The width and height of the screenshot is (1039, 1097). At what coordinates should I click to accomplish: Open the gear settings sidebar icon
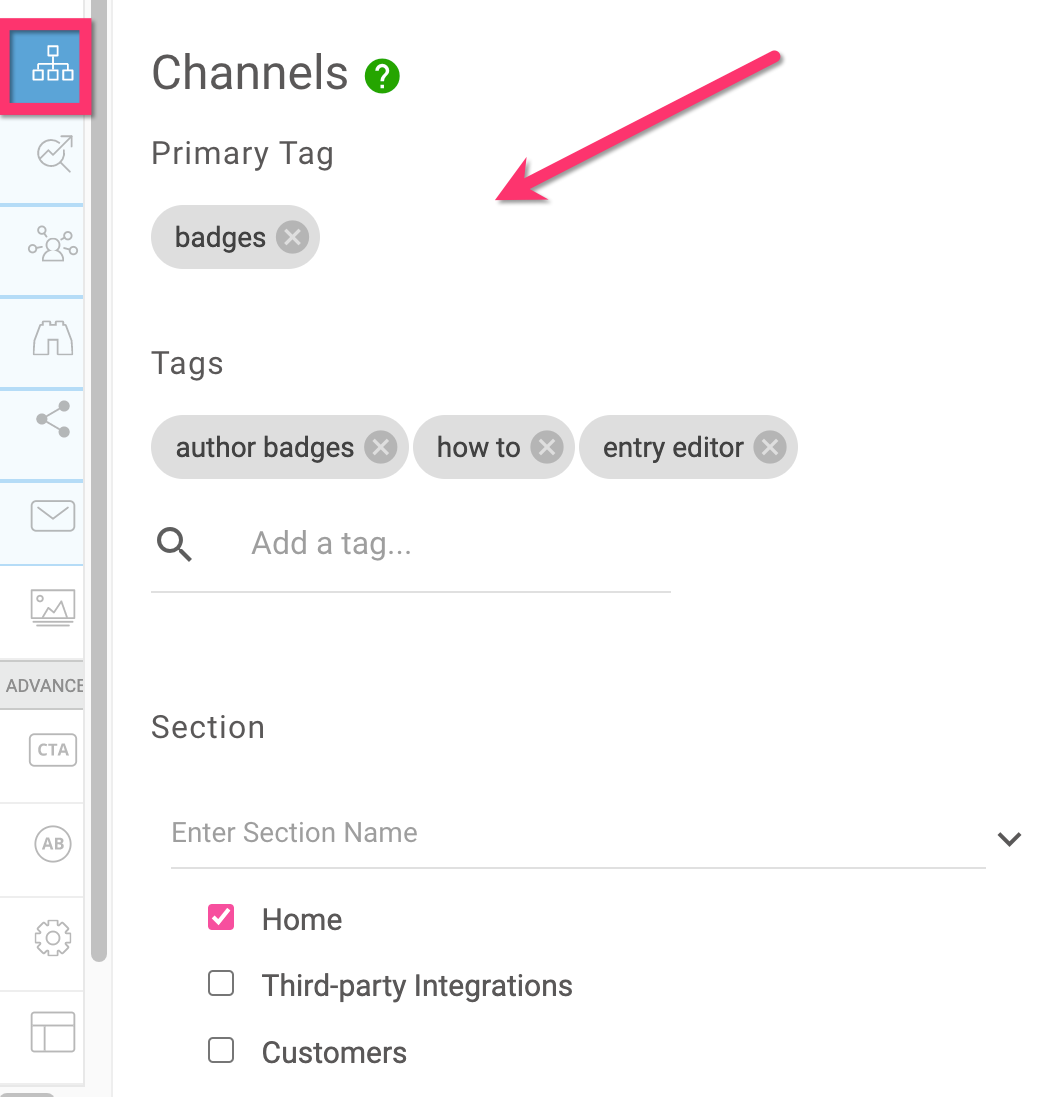click(x=53, y=938)
